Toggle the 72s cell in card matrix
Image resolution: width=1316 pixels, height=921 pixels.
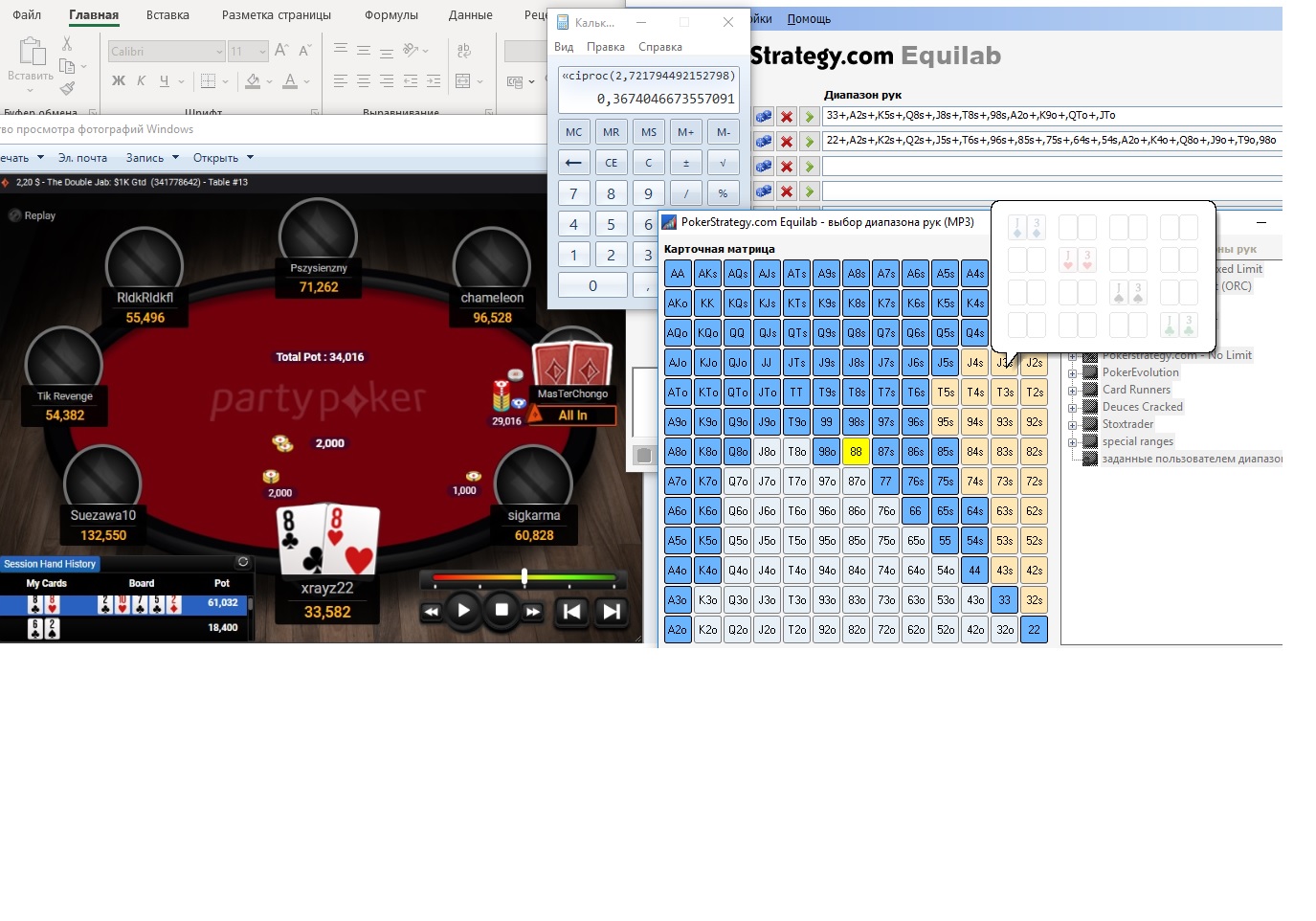point(1034,482)
